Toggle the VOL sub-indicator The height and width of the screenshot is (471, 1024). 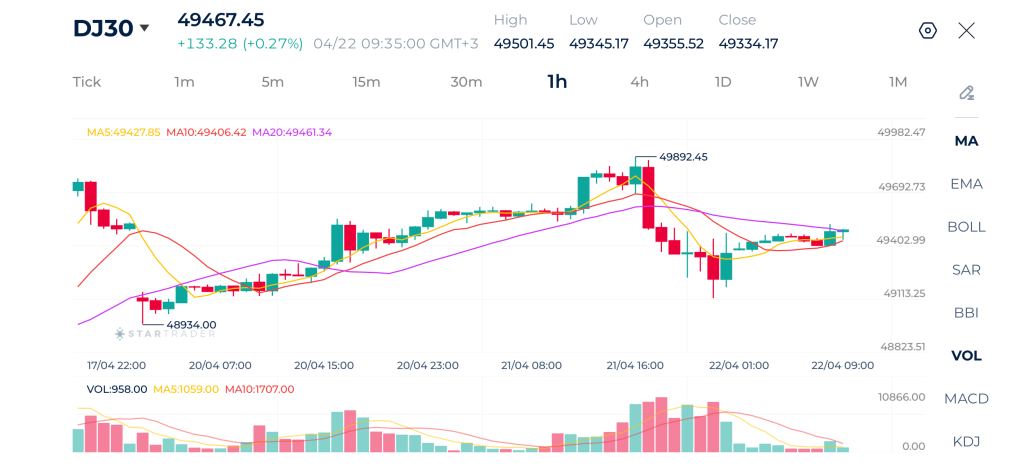tap(966, 355)
